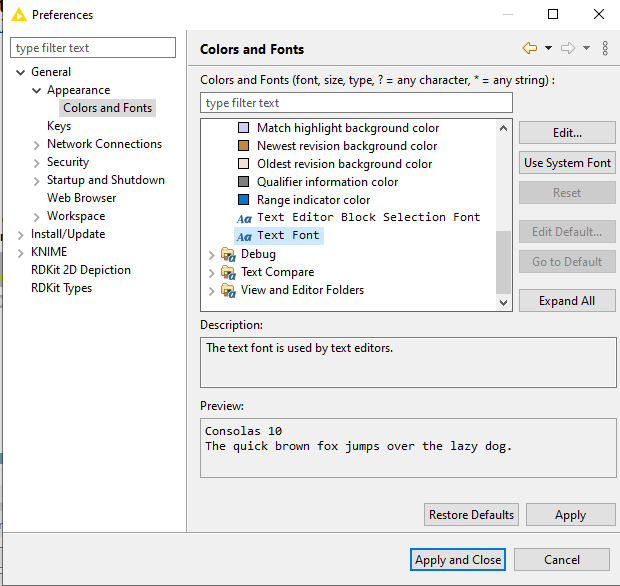Expand the Install/Update node
Screen dimensions: 620x586
point(21,235)
